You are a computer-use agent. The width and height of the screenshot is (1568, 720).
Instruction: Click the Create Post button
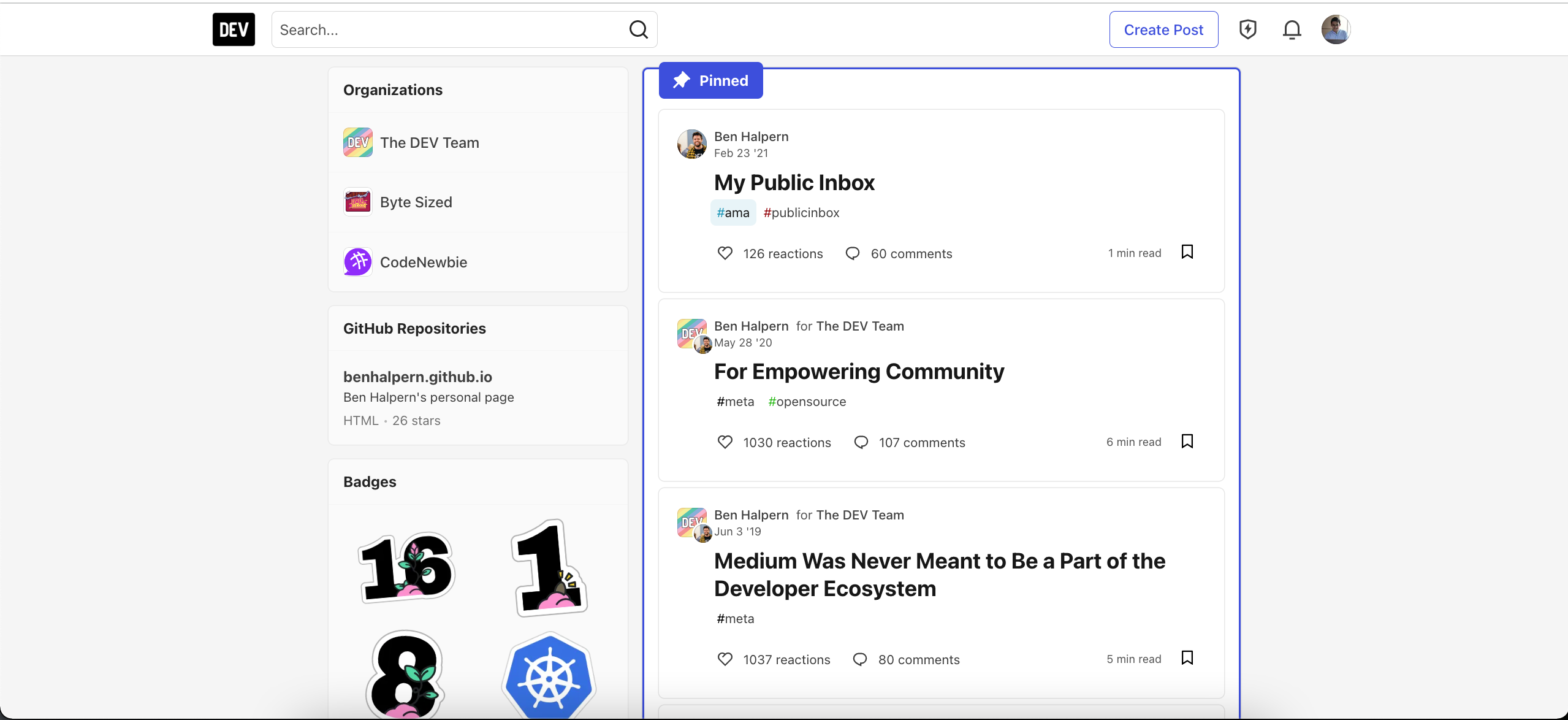click(1163, 29)
